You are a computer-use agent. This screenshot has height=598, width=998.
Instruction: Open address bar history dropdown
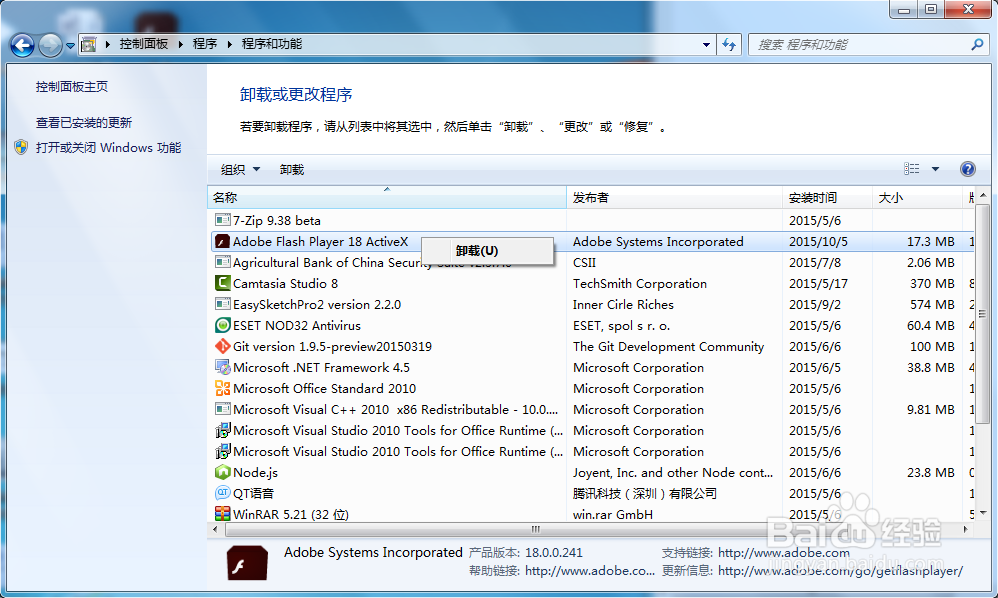[x=706, y=45]
